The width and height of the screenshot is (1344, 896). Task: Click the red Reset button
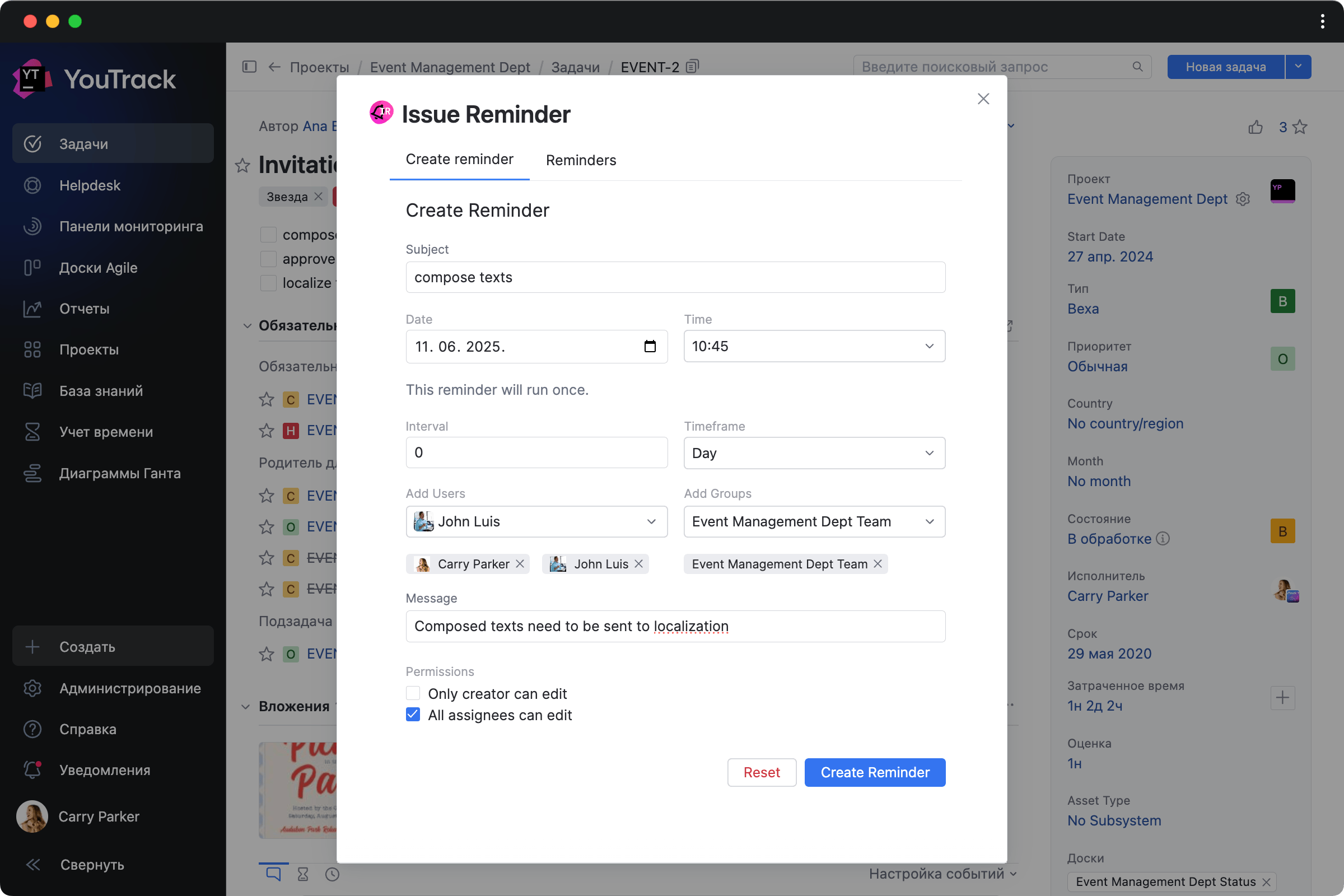pyautogui.click(x=761, y=772)
